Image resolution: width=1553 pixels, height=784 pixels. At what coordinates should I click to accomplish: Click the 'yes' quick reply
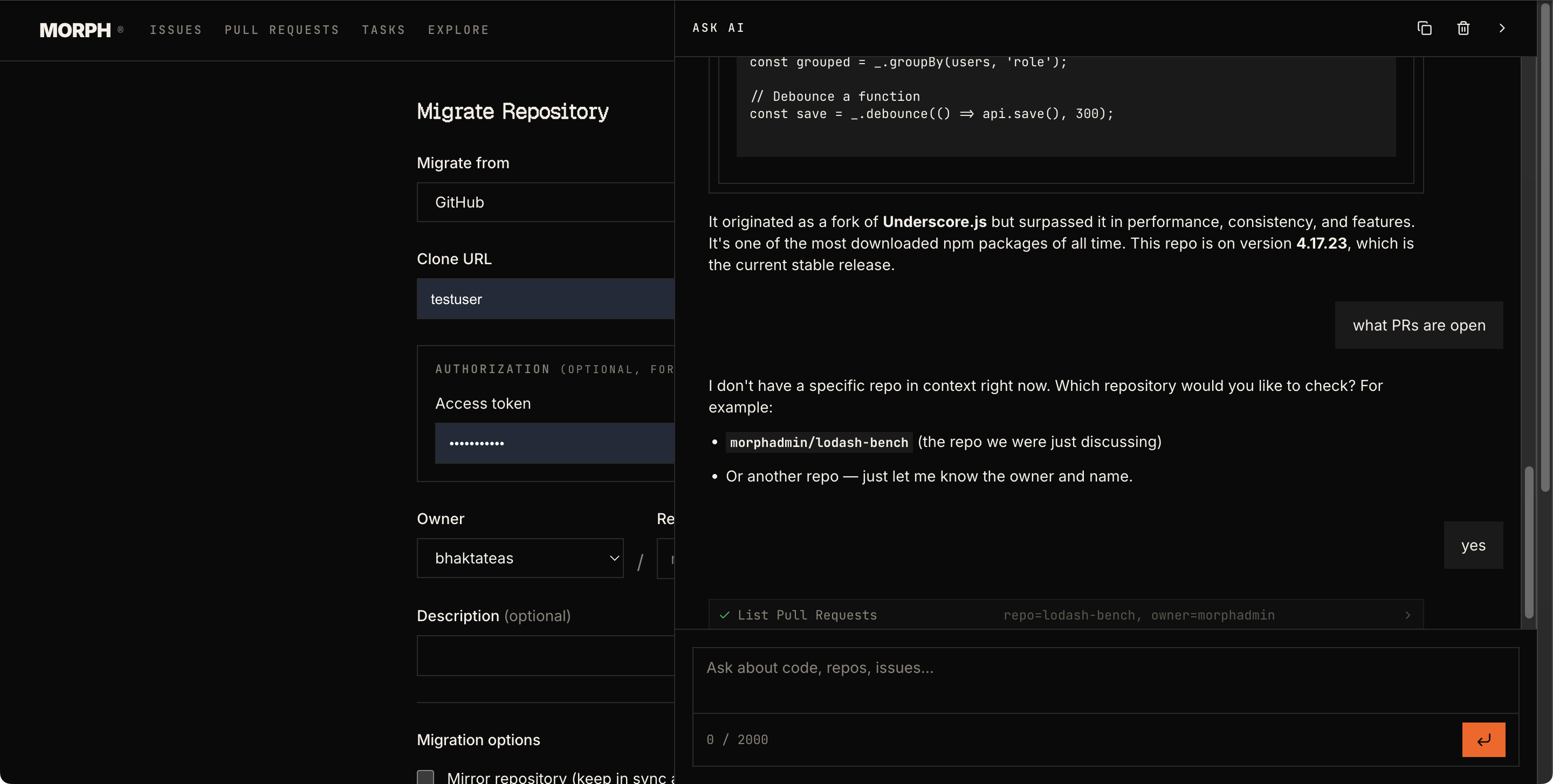coord(1473,545)
